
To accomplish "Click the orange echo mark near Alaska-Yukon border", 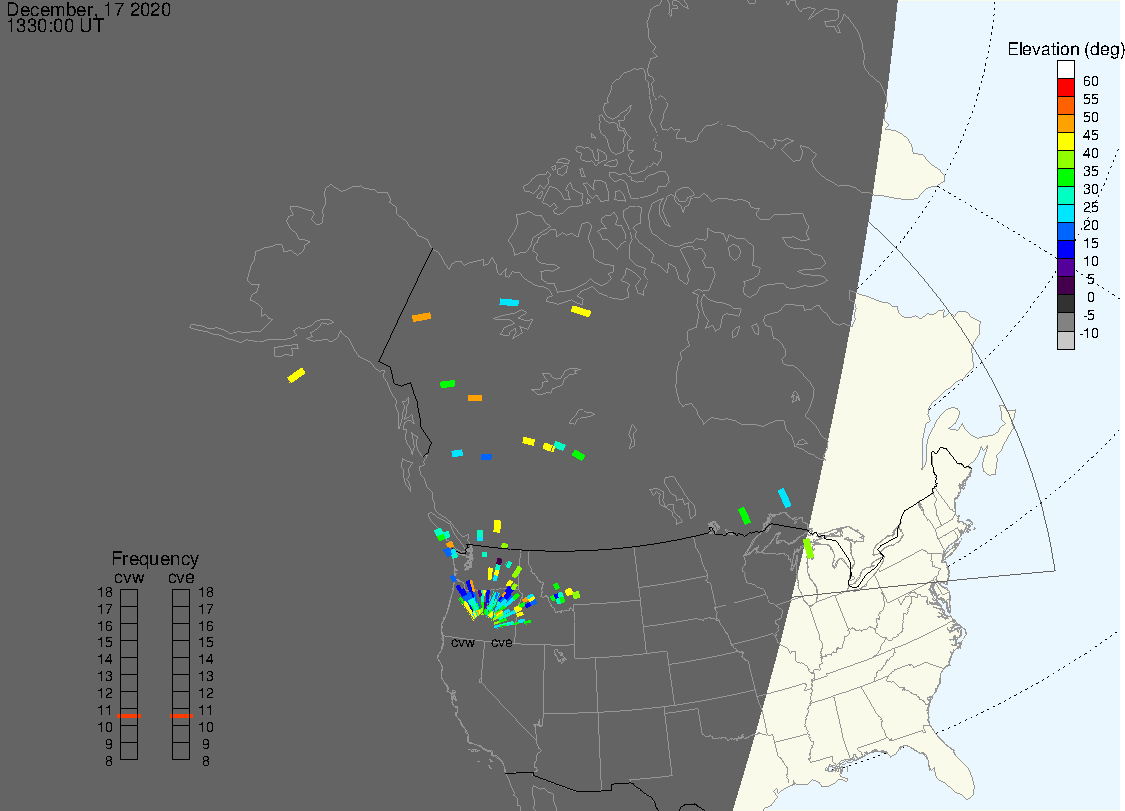I will (x=421, y=317).
